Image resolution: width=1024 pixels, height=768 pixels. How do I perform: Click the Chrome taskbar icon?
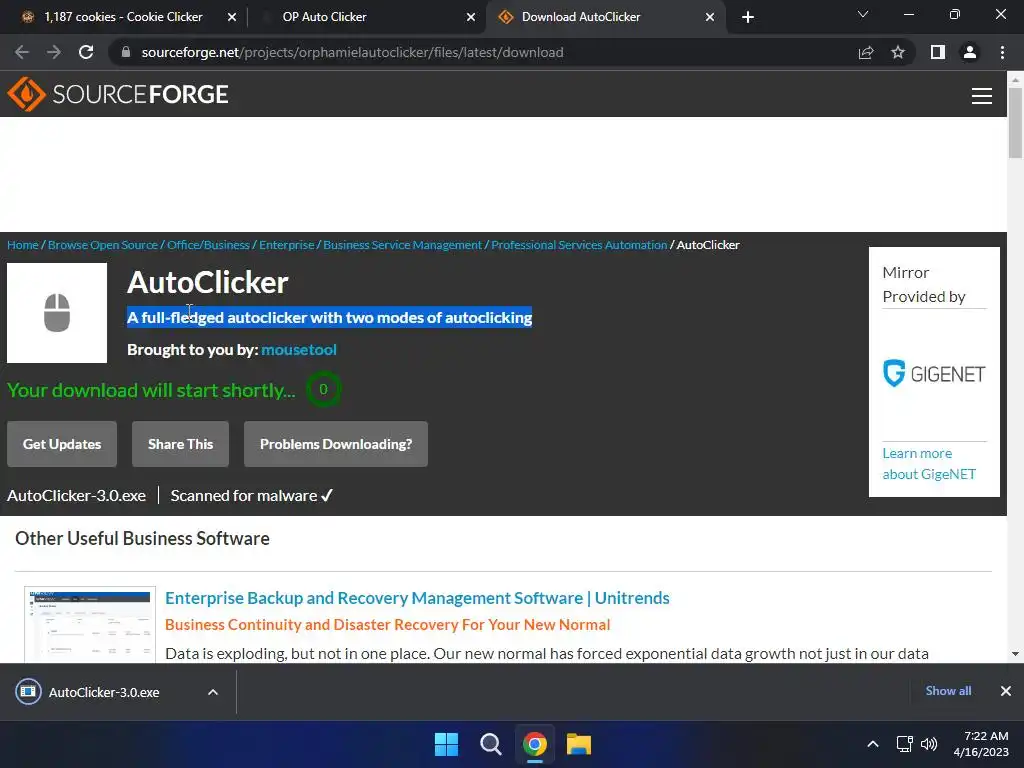[x=535, y=744]
